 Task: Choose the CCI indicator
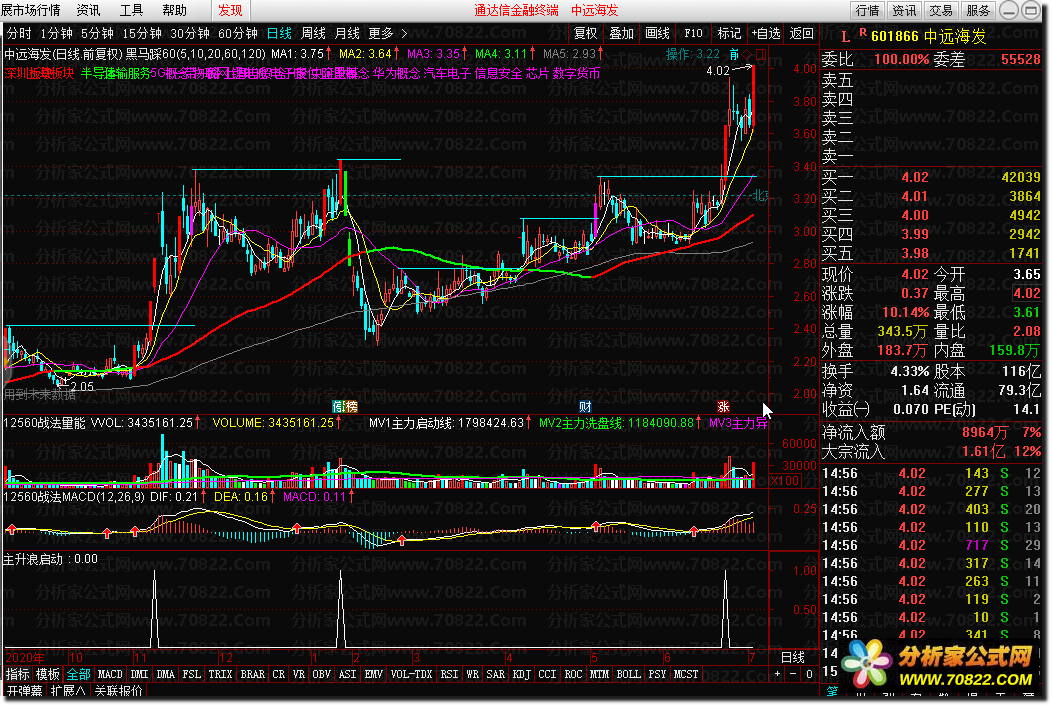pos(547,674)
